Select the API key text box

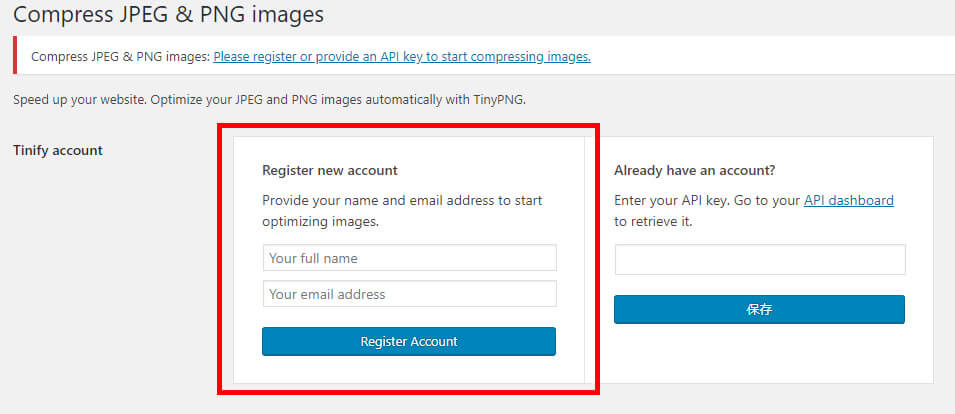tap(759, 260)
